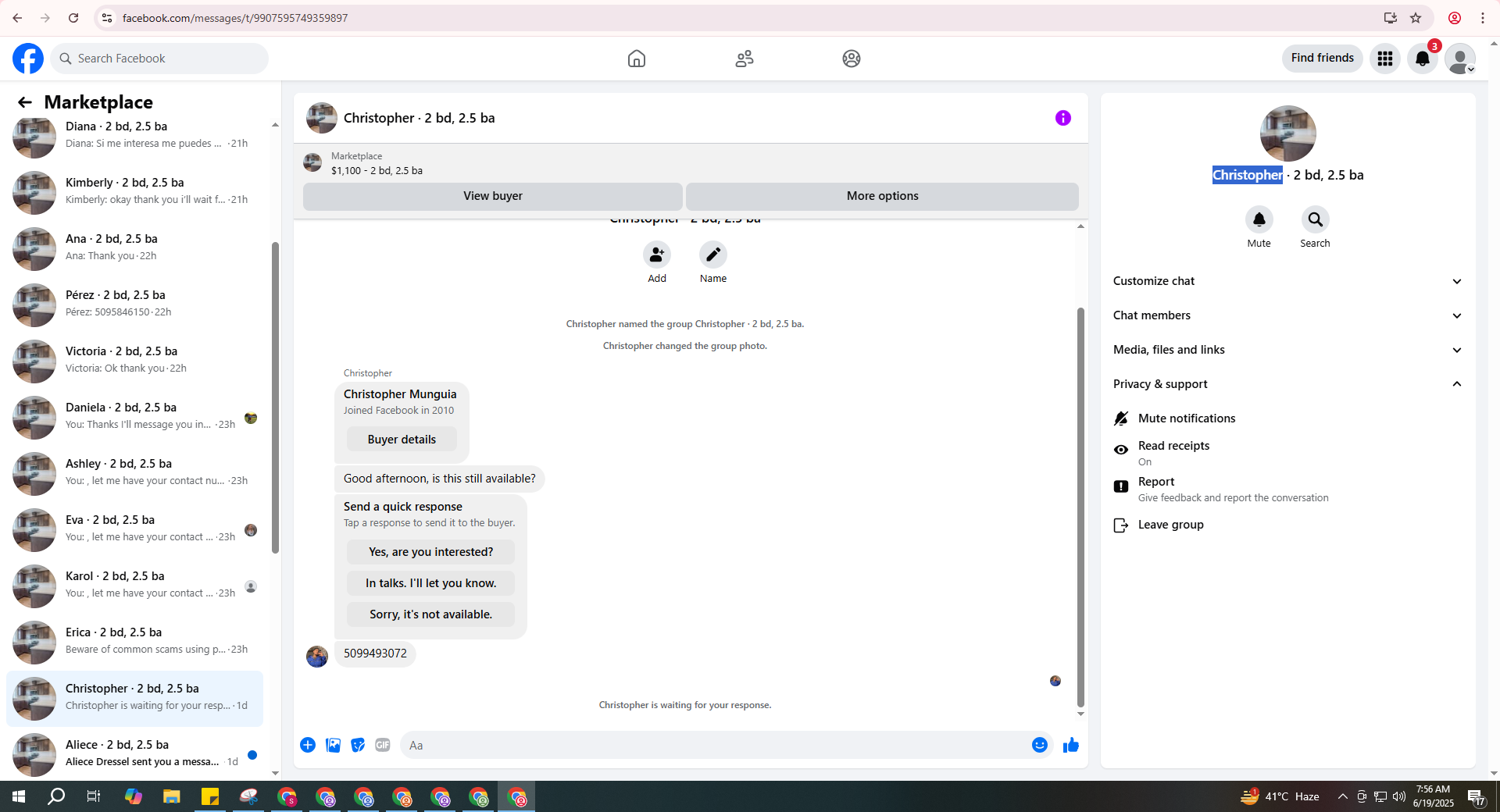Click the Add people icon in chat
The width and height of the screenshot is (1500, 812).
[657, 255]
